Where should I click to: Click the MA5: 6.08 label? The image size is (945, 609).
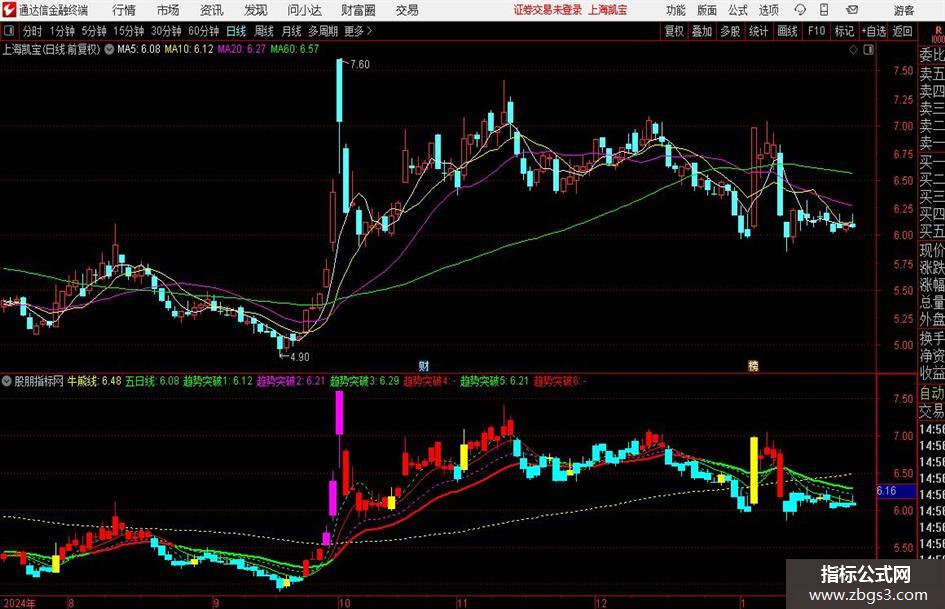139,49
